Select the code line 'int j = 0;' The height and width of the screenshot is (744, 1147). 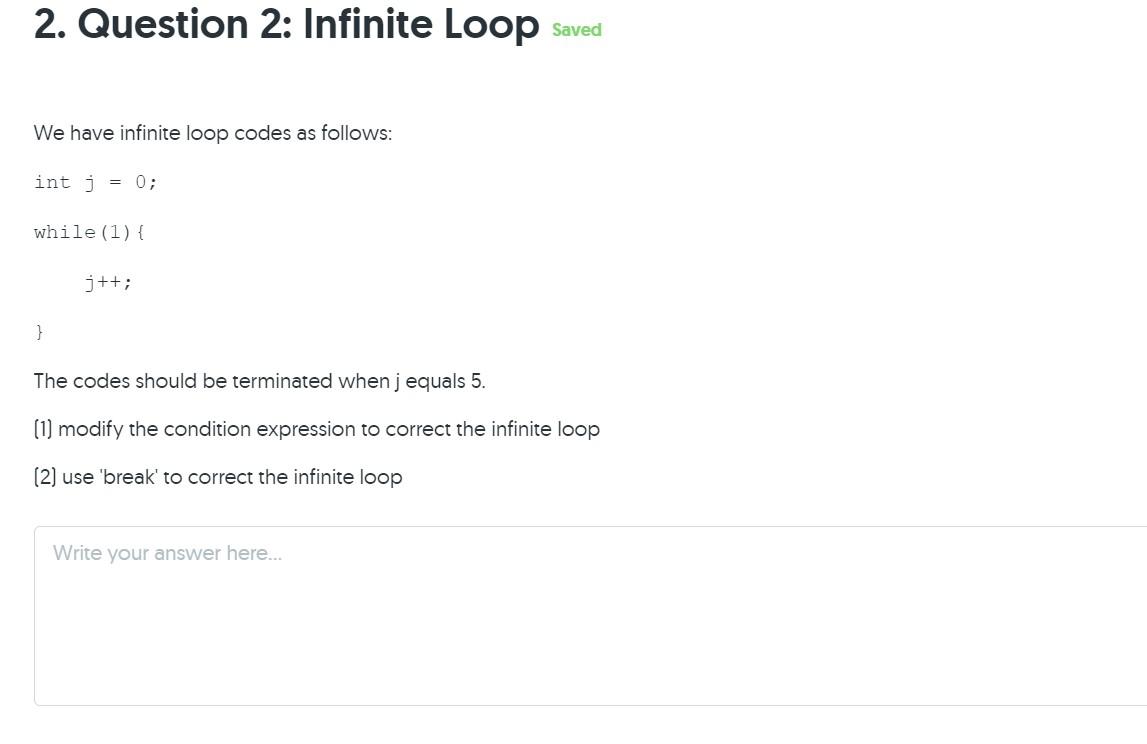coord(95,182)
